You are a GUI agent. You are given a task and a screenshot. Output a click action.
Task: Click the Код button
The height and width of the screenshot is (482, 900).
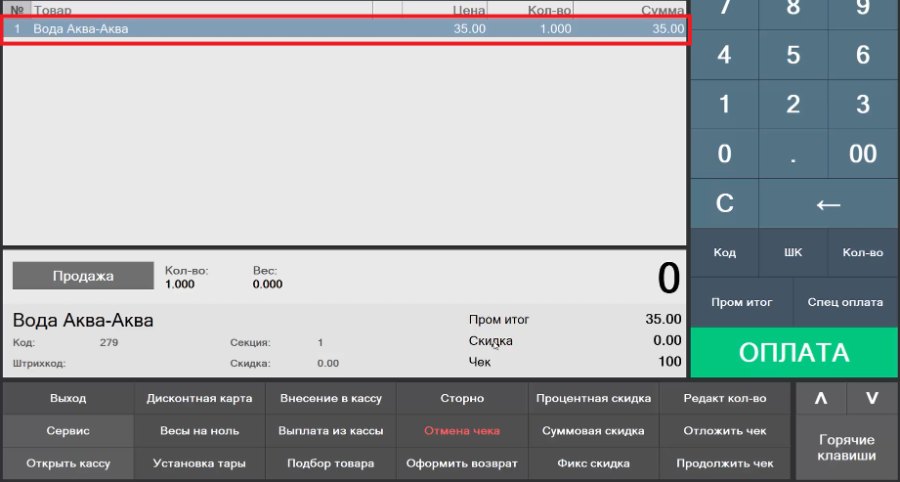pyautogui.click(x=724, y=252)
